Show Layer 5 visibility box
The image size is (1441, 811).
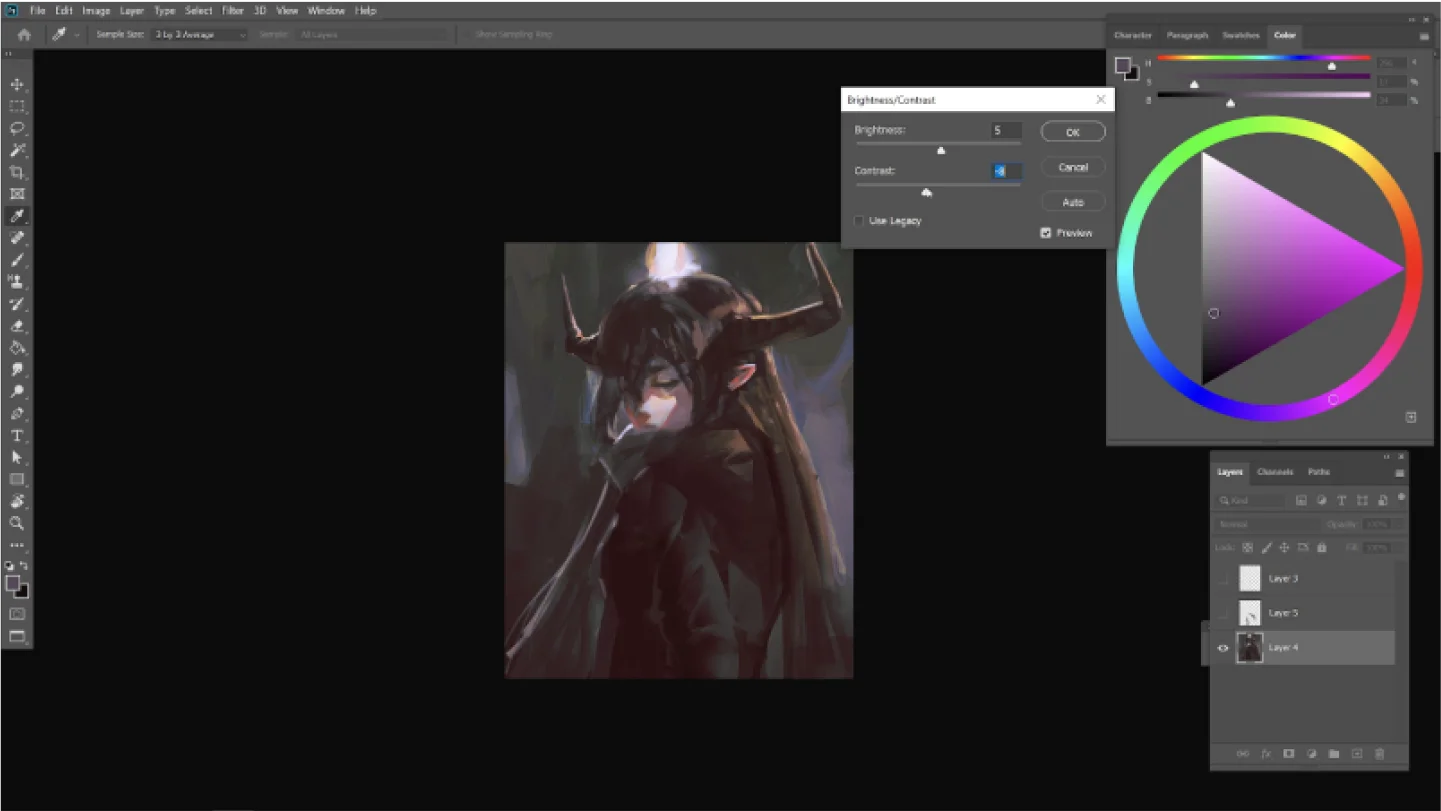click(x=1223, y=613)
